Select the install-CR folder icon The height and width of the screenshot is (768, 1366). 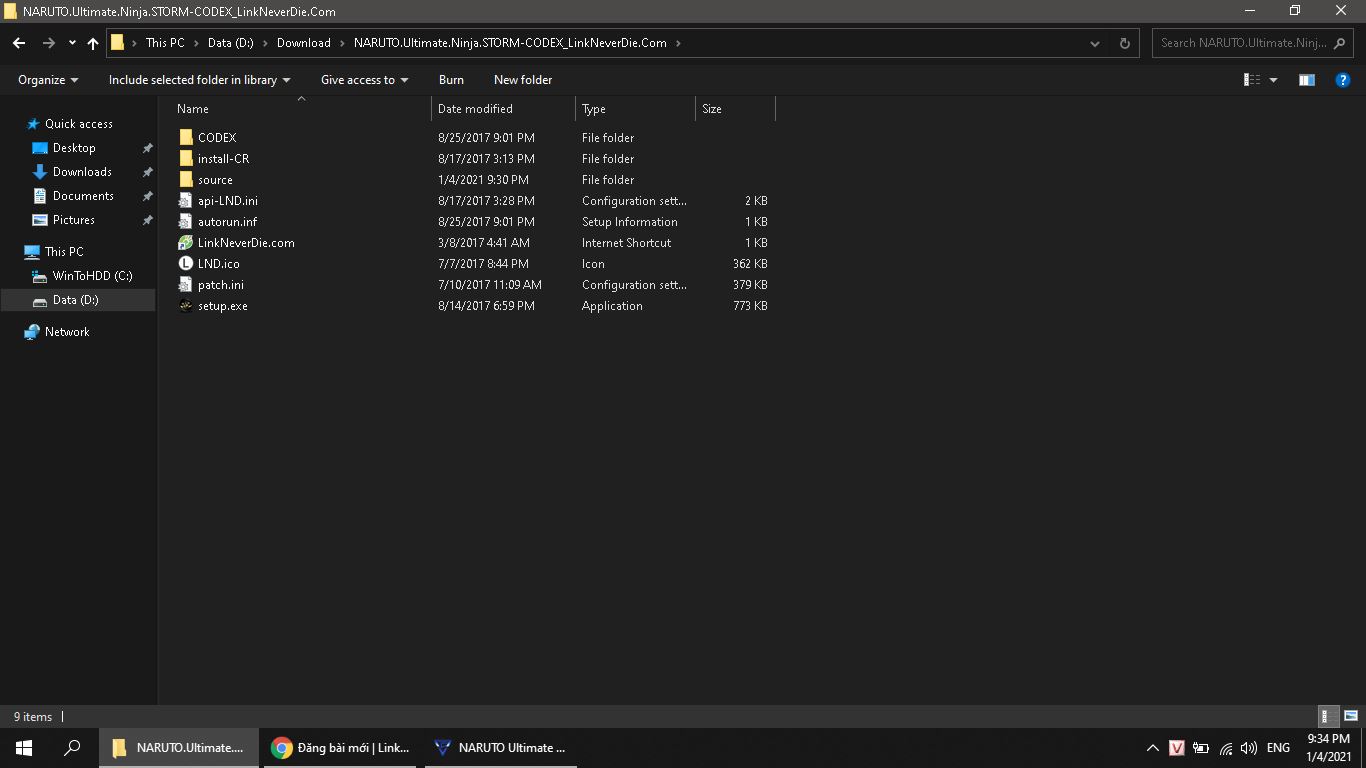(185, 159)
